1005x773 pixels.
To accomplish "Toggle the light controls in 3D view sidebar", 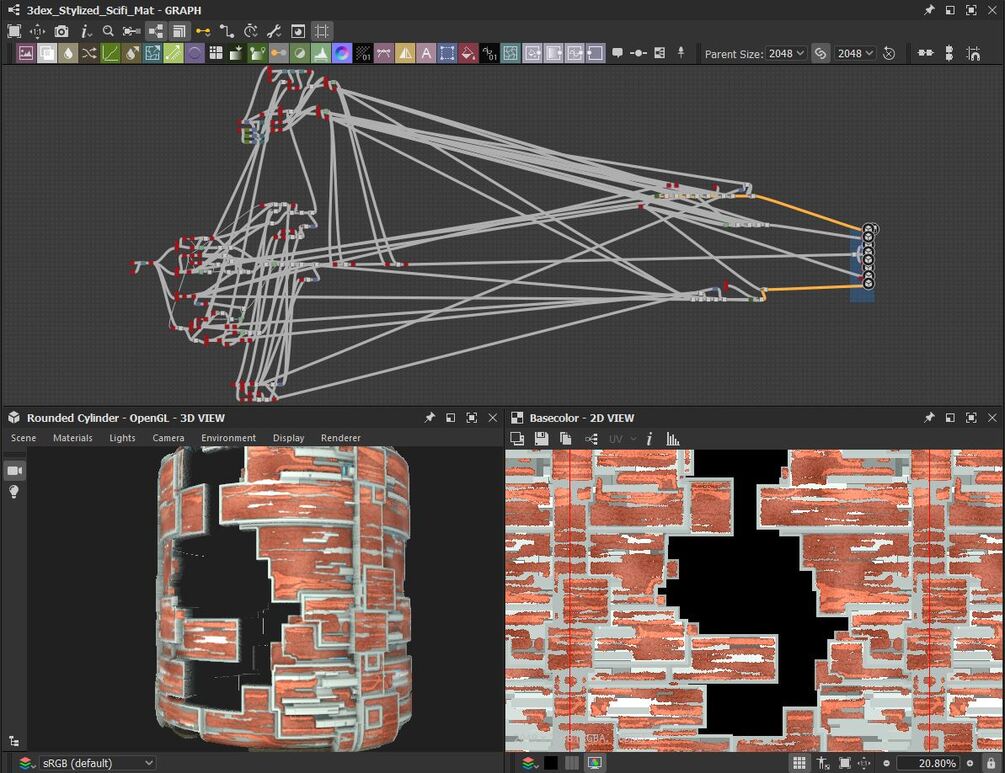I will pos(13,492).
